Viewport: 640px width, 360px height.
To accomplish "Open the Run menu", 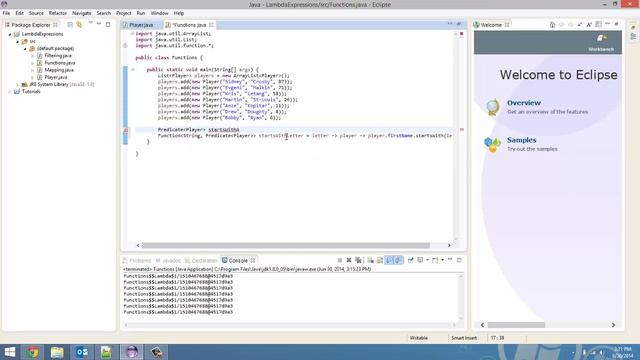I will tap(141, 13).
